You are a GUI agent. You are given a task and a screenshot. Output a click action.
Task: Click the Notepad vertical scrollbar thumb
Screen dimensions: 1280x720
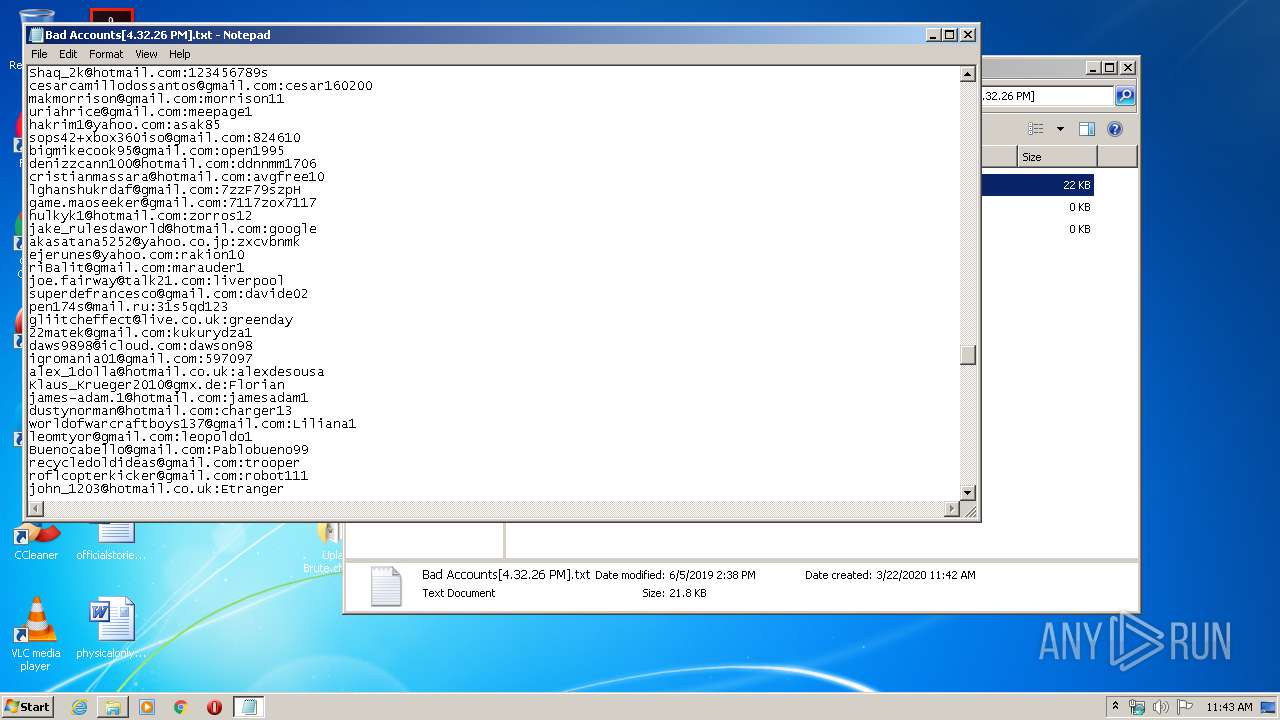pos(967,355)
